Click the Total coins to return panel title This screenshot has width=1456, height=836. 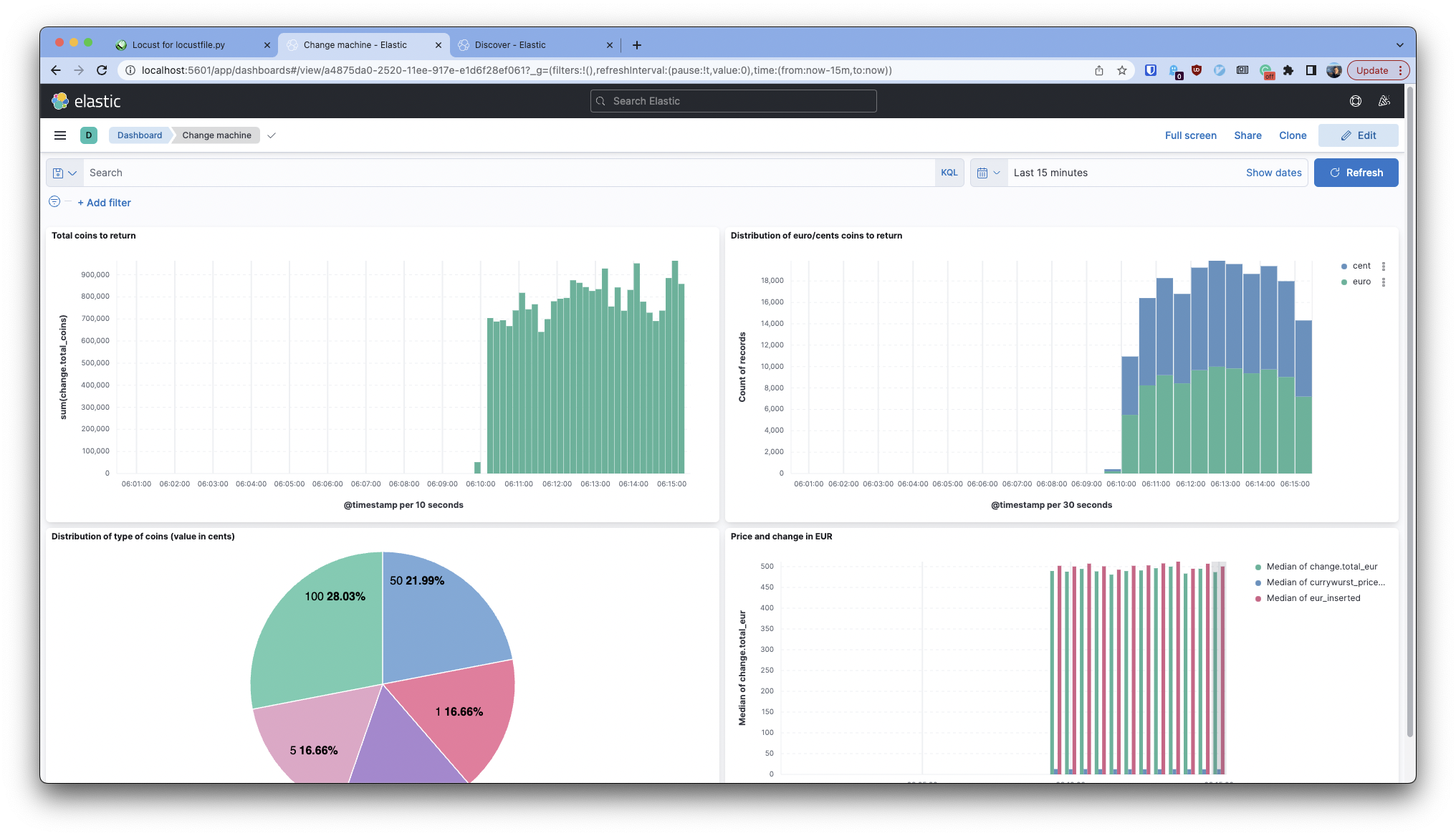[93, 236]
